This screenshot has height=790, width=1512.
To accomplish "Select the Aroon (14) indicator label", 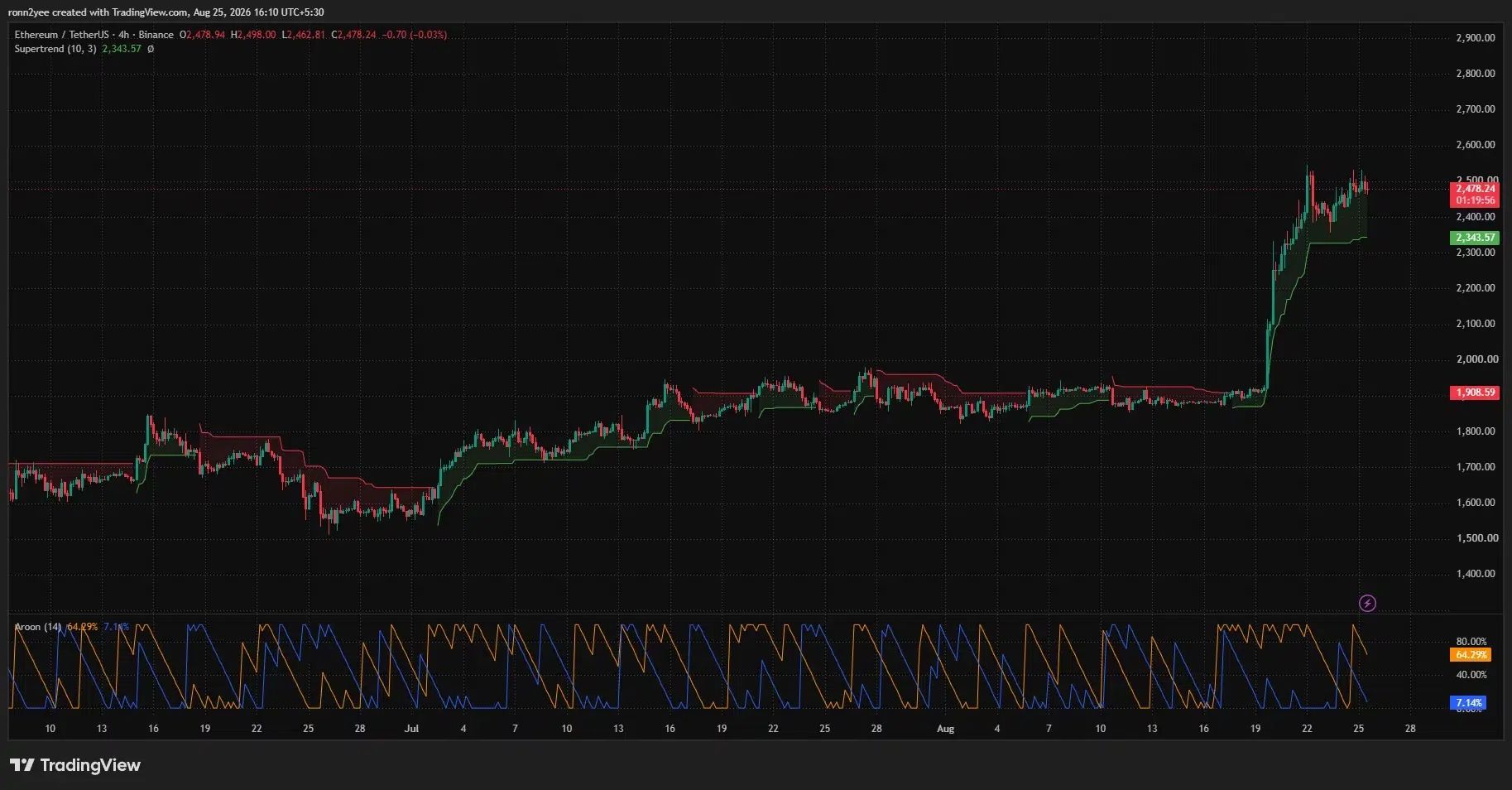I will (x=38, y=627).
